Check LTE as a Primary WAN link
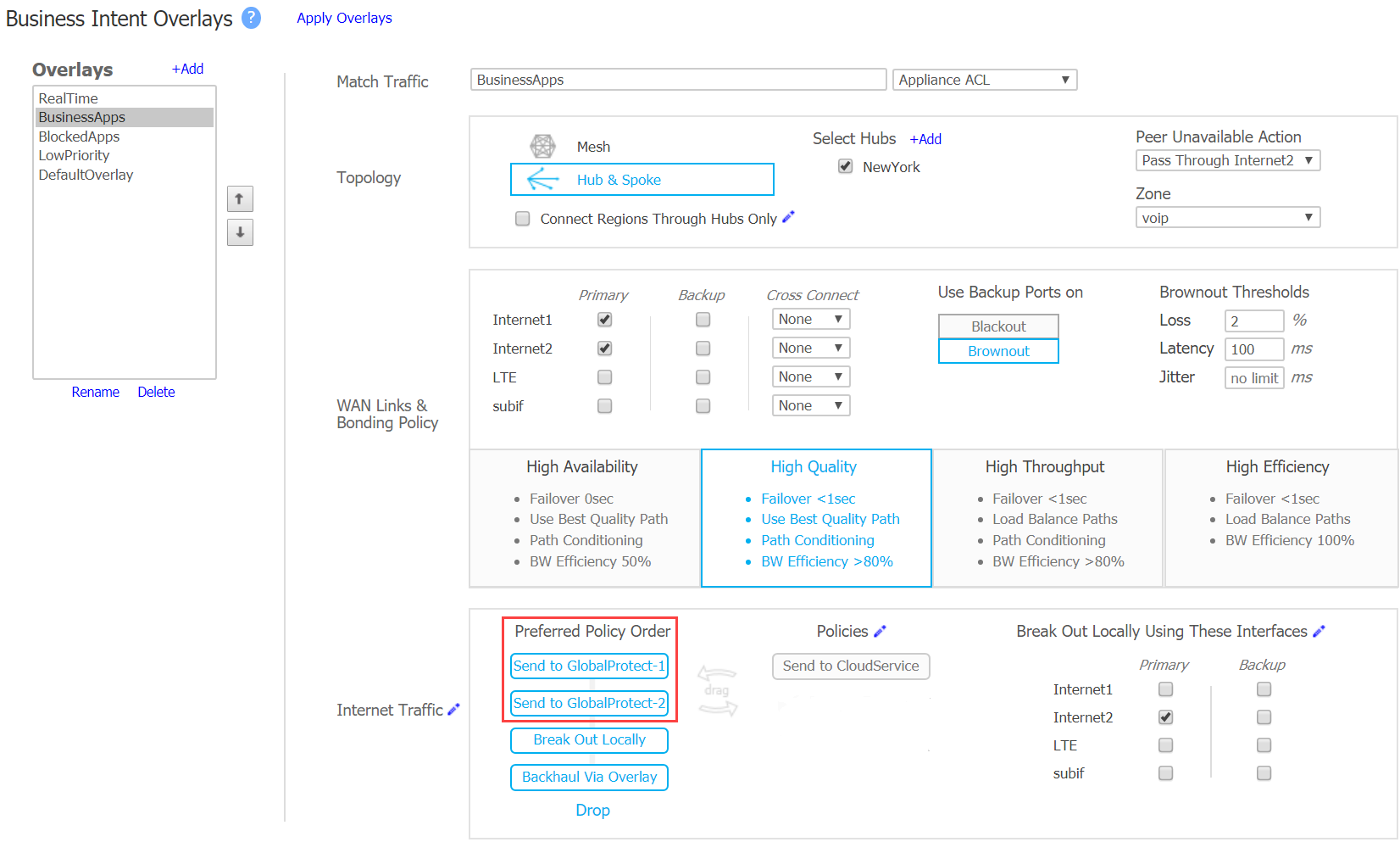 click(604, 377)
